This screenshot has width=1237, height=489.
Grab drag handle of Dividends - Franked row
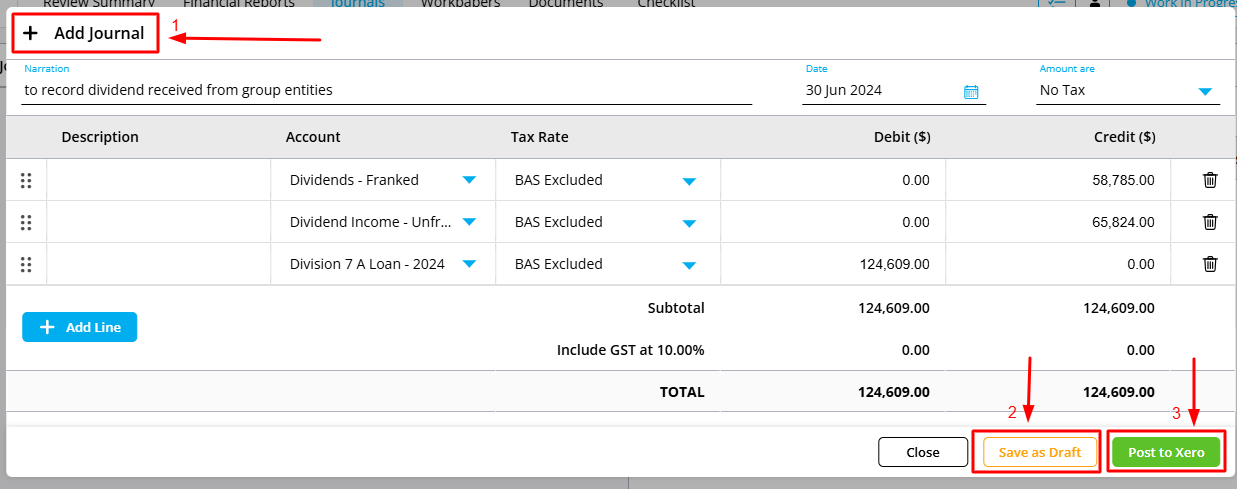point(26,180)
